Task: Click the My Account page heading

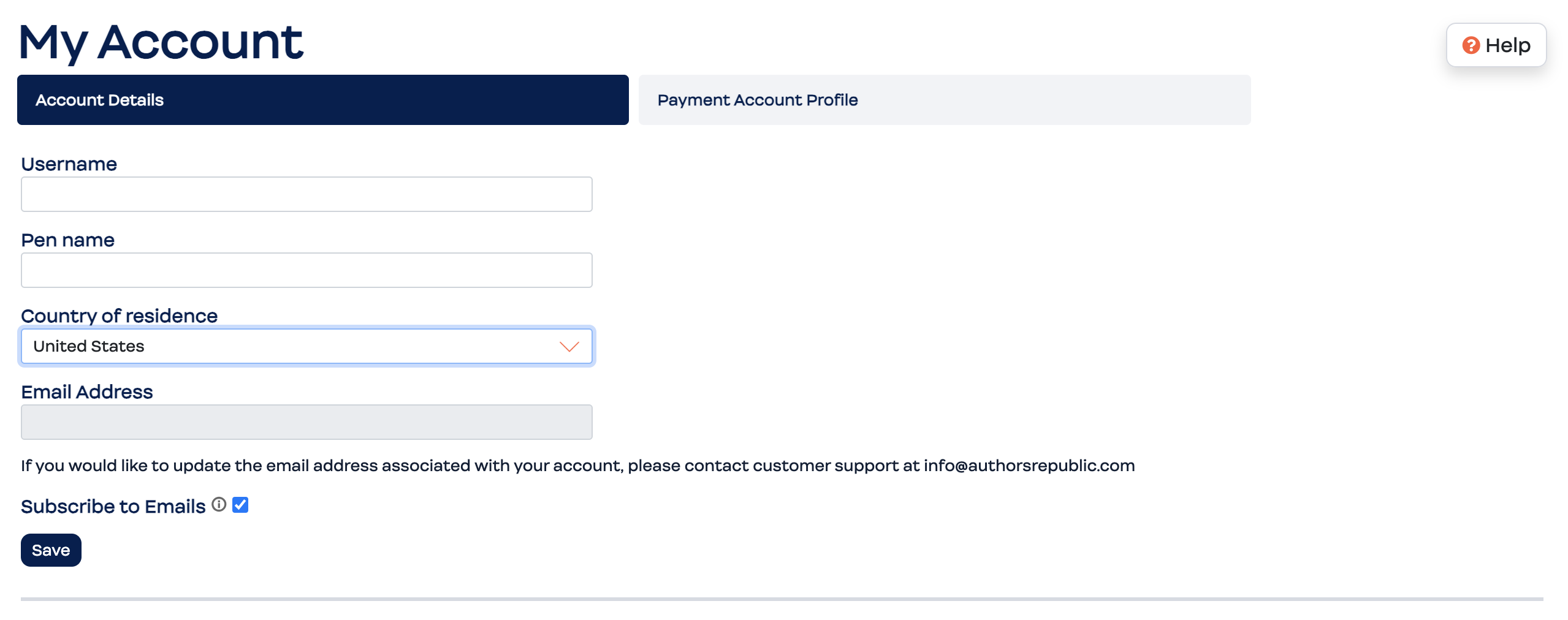Action: [x=161, y=42]
